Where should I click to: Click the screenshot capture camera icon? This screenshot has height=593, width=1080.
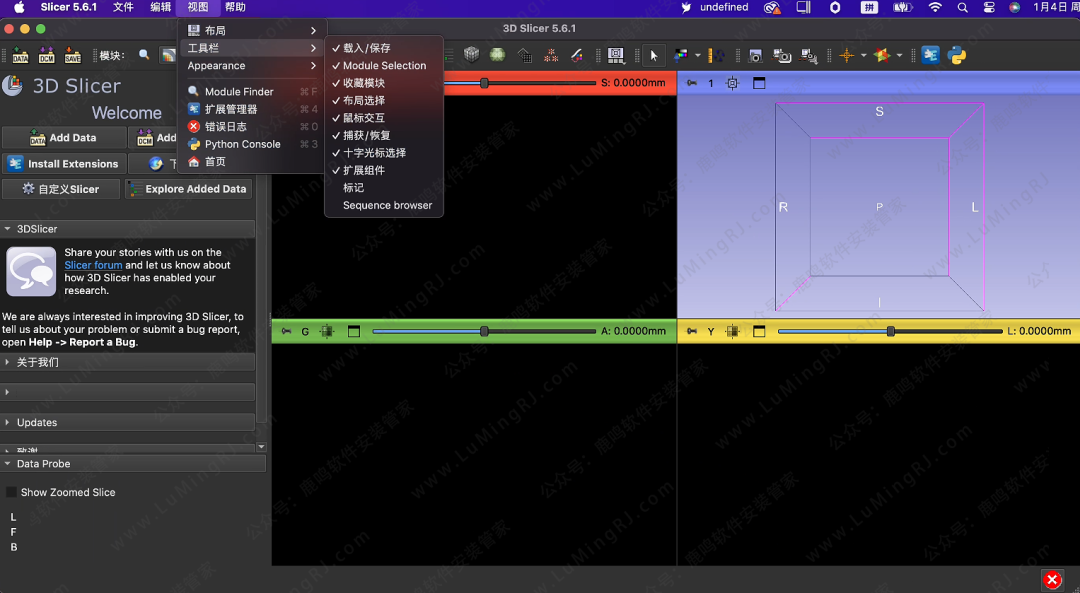[x=755, y=55]
